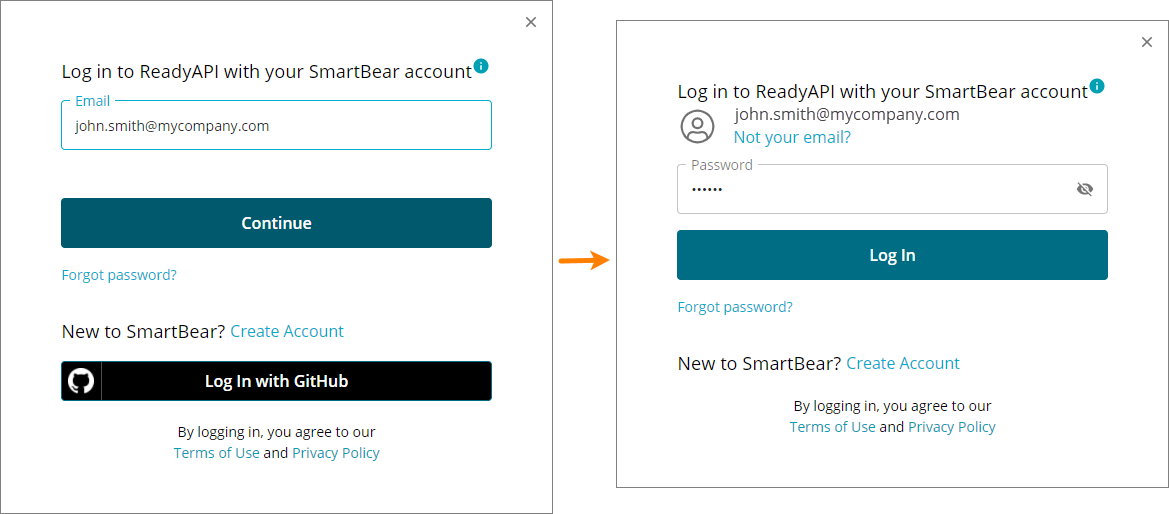Click the Password input field
The height and width of the screenshot is (514, 1169).
tap(870, 189)
